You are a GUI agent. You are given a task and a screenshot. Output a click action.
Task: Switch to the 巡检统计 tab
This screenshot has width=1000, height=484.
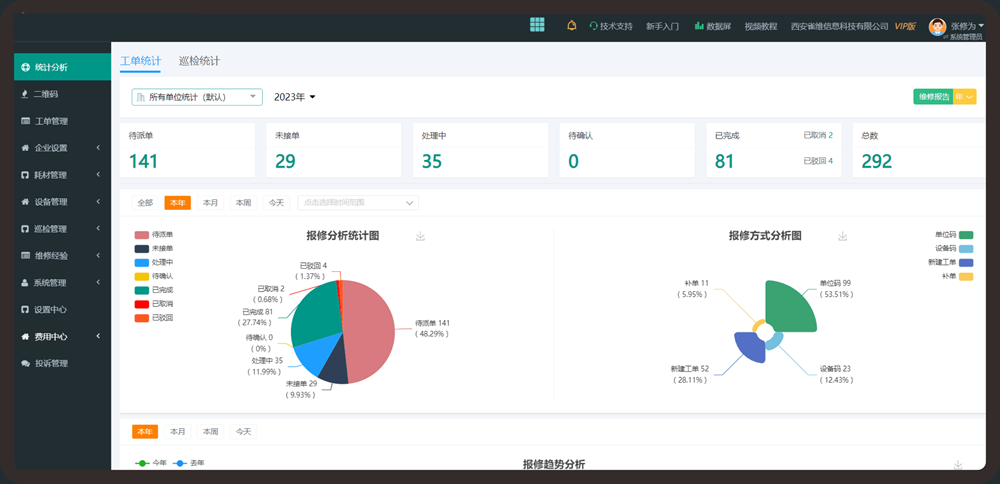pyautogui.click(x=199, y=61)
